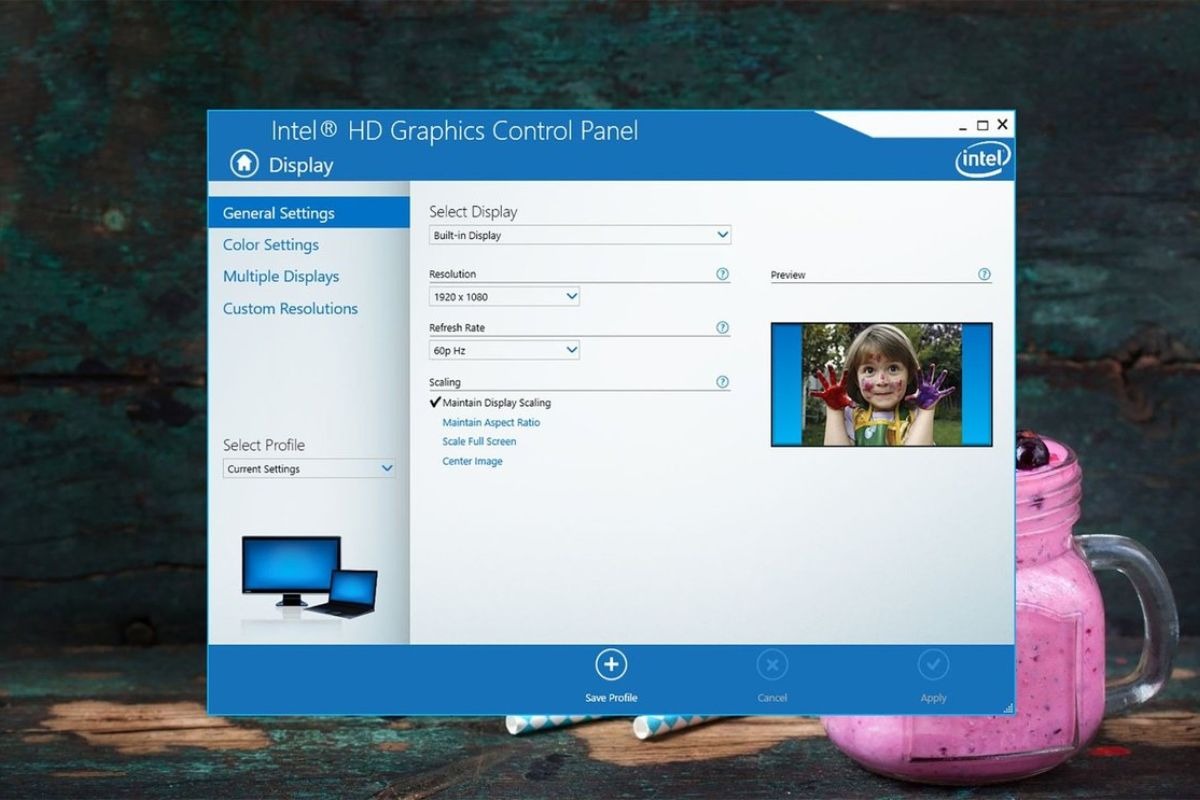This screenshot has width=1200, height=800.
Task: Click the Save Profile plus icon
Action: click(x=611, y=665)
